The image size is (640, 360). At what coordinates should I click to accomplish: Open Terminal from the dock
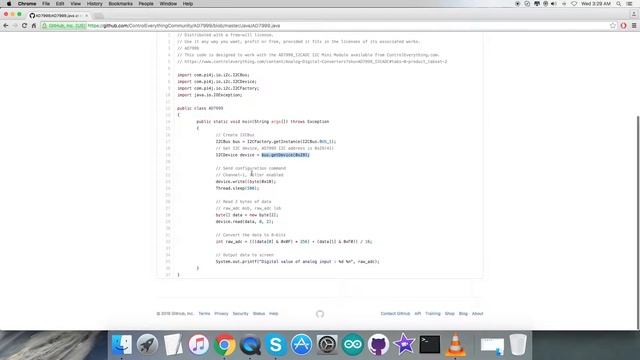pyautogui.click(x=430, y=345)
